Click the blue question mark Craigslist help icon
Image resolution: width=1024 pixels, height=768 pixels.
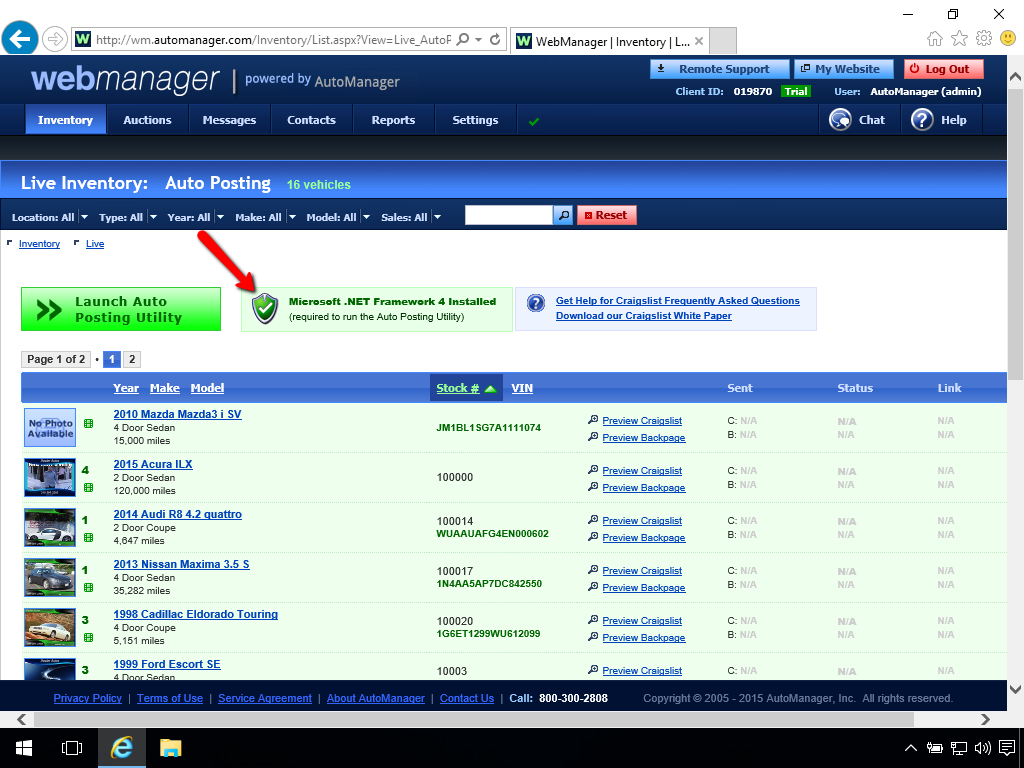(x=536, y=303)
